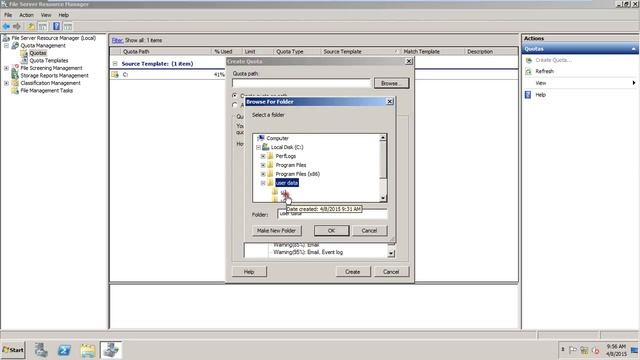Click Create Quota action in Actions pane
Viewport: 640px width, 360px height.
553,60
